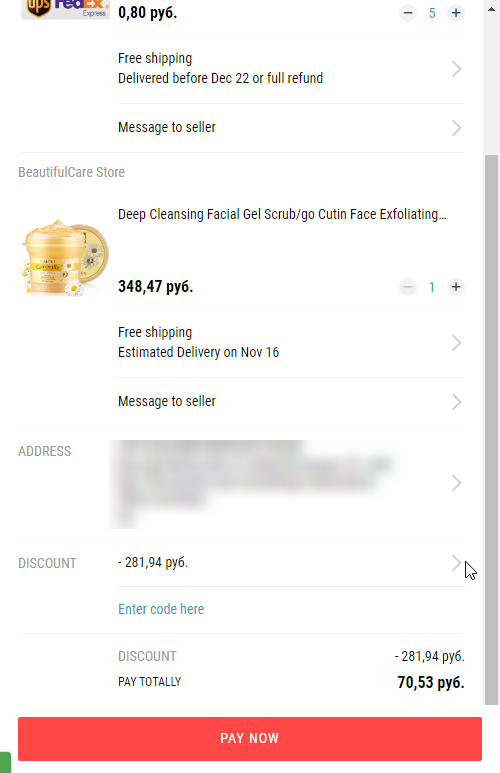The image size is (500, 773).
Task: Click the UPS FedEx product image
Action: pyautogui.click(x=66, y=9)
